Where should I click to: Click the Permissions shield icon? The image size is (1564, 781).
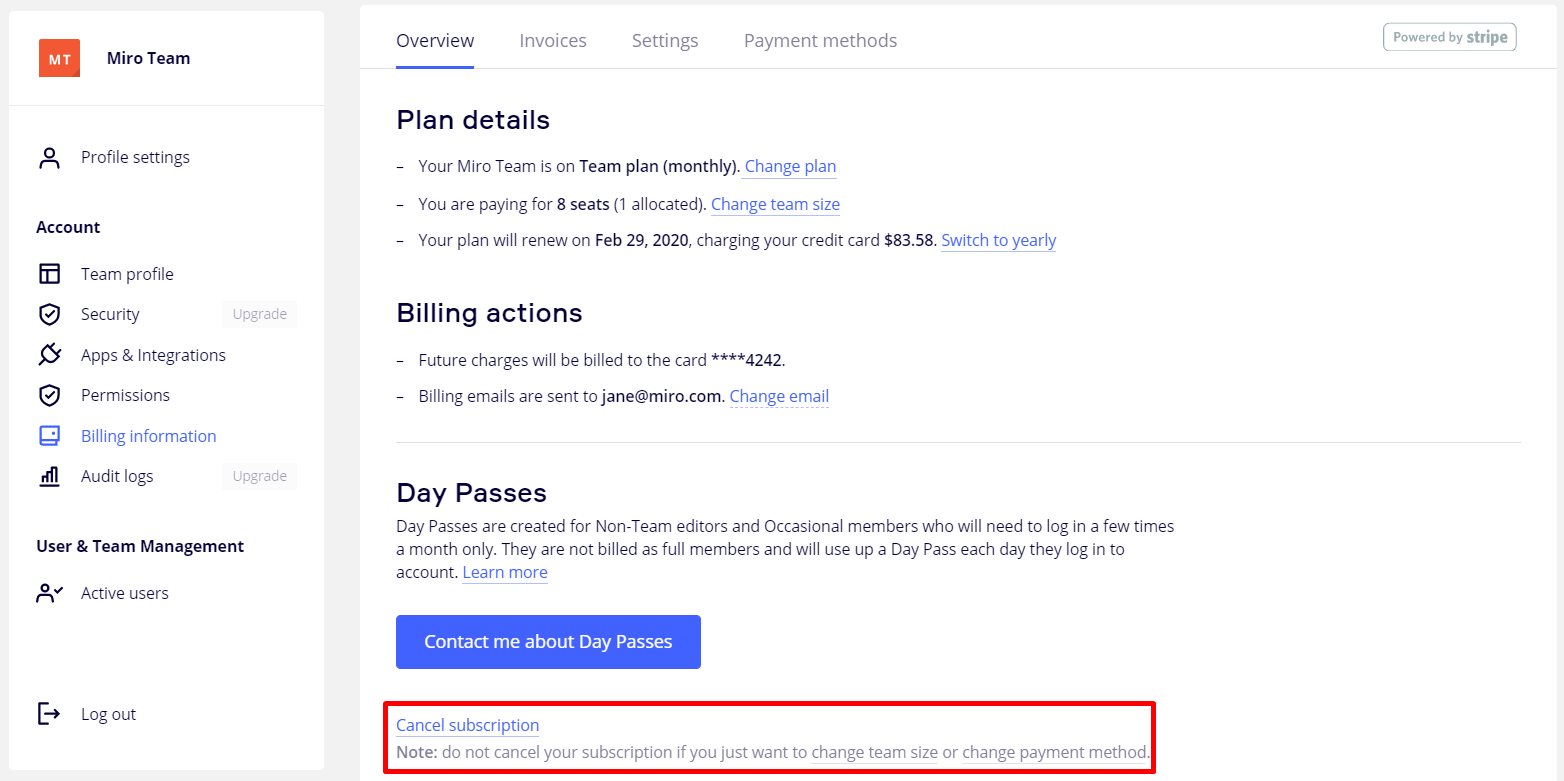[49, 395]
